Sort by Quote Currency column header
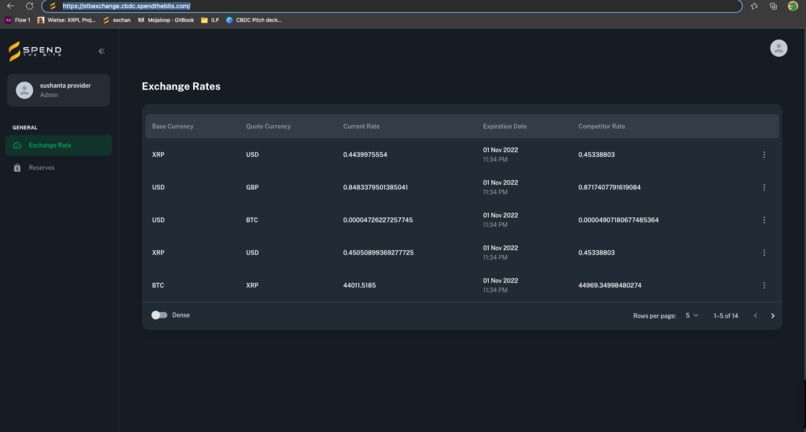806x432 pixels. coord(268,127)
